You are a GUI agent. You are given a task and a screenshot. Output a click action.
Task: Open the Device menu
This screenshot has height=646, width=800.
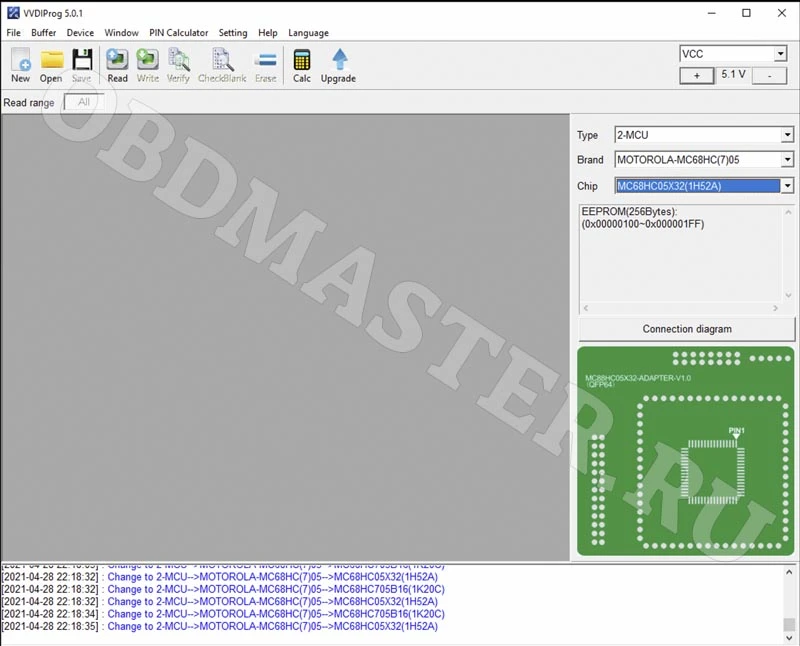(x=80, y=33)
